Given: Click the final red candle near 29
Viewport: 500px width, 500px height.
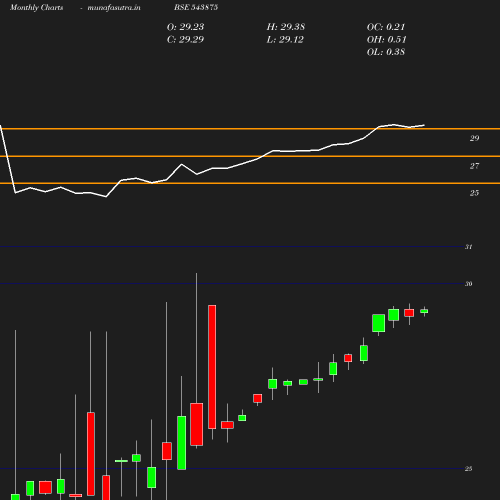Looking at the screenshot, I should tap(409, 313).
